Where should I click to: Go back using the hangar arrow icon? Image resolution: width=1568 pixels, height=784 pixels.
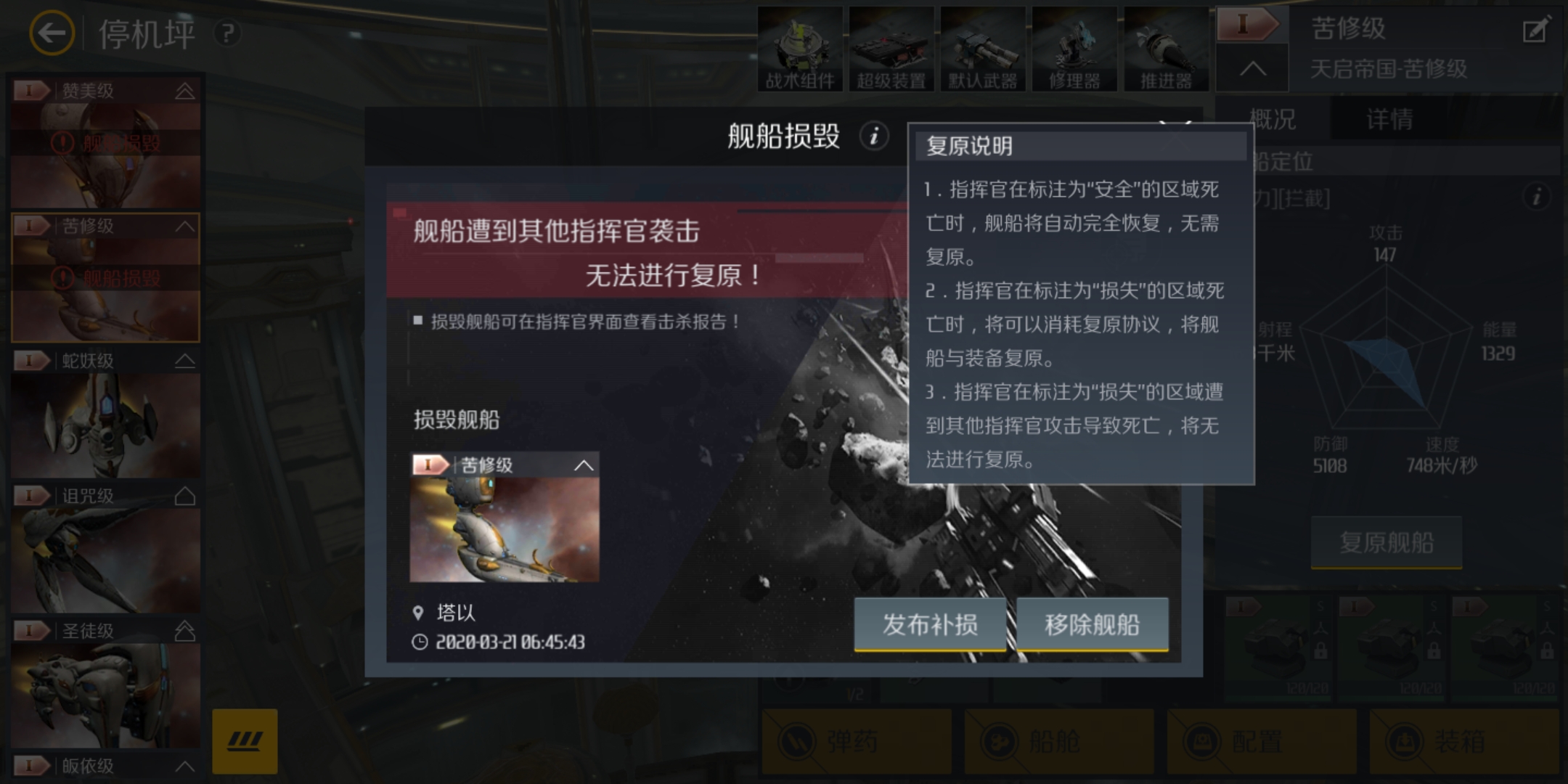(x=51, y=33)
